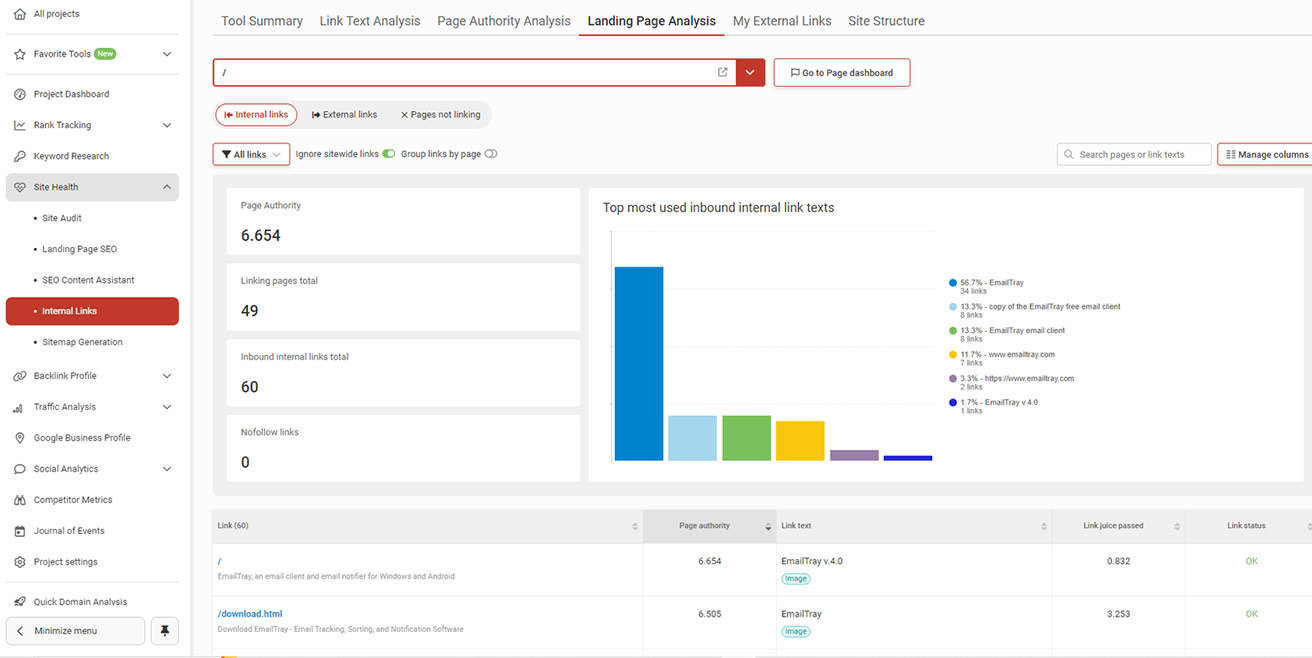Switch to Tool Summary tab
1312x658 pixels.
pyautogui.click(x=262, y=21)
